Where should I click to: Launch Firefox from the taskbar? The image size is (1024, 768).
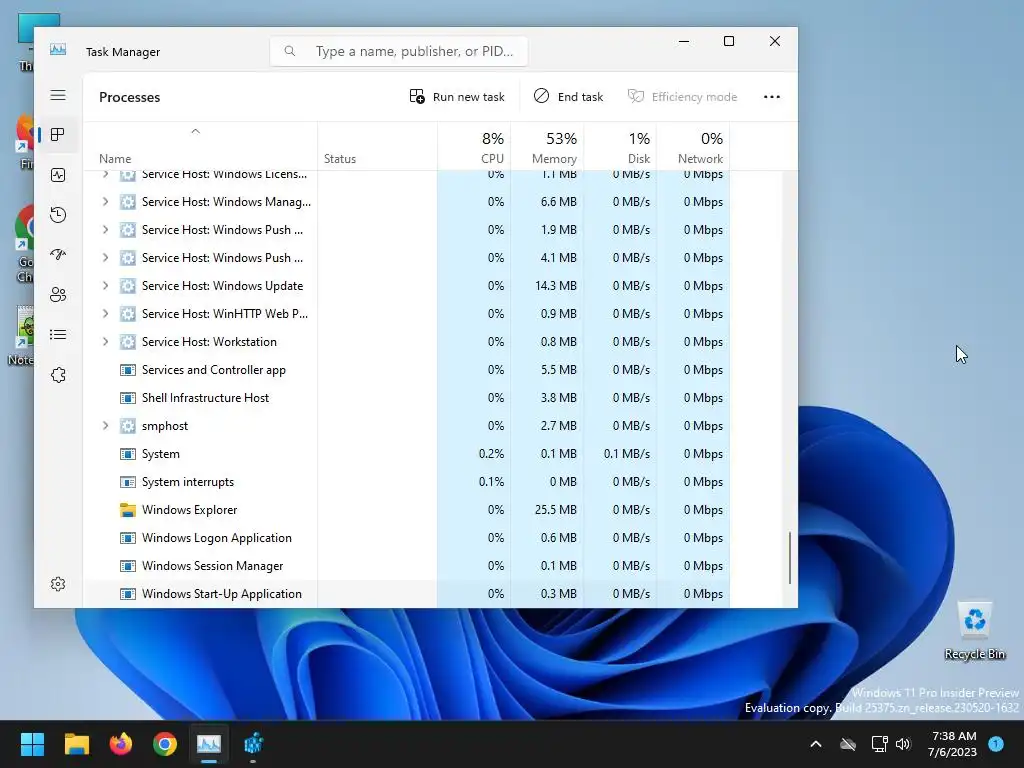[x=120, y=744]
